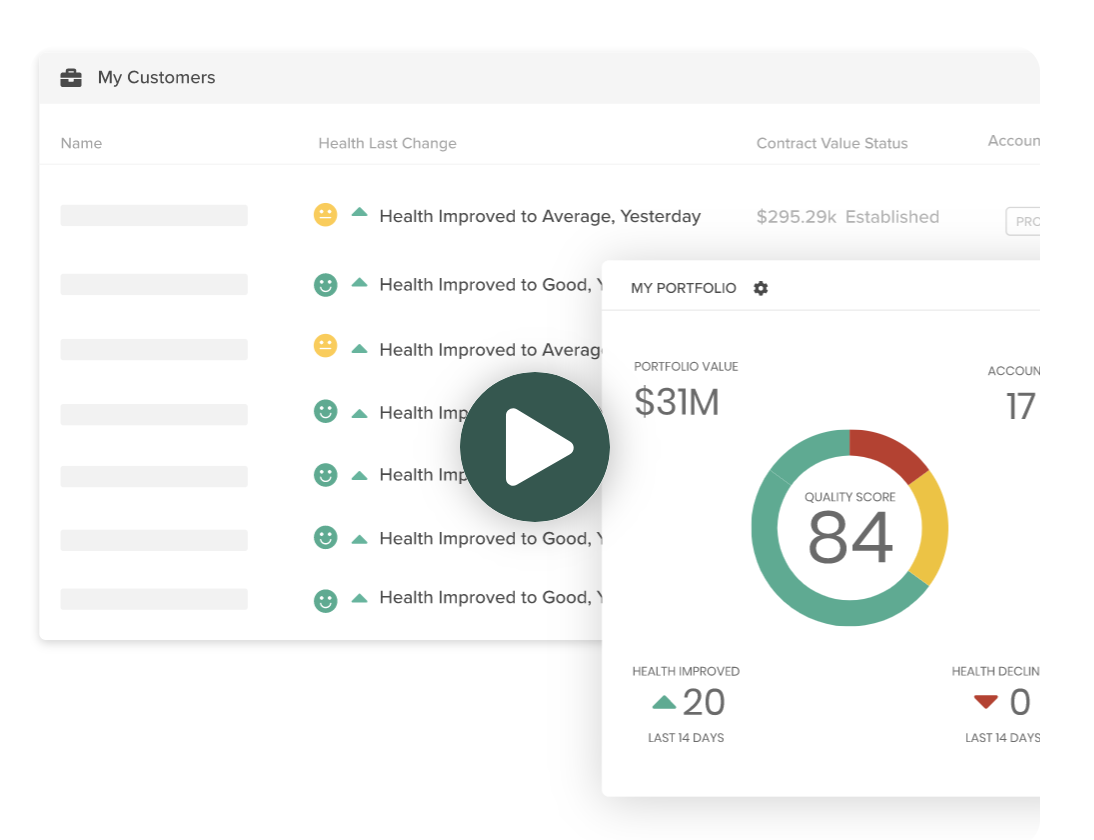Click the yellow neutral face in the third row
The image size is (1094, 840).
325,346
